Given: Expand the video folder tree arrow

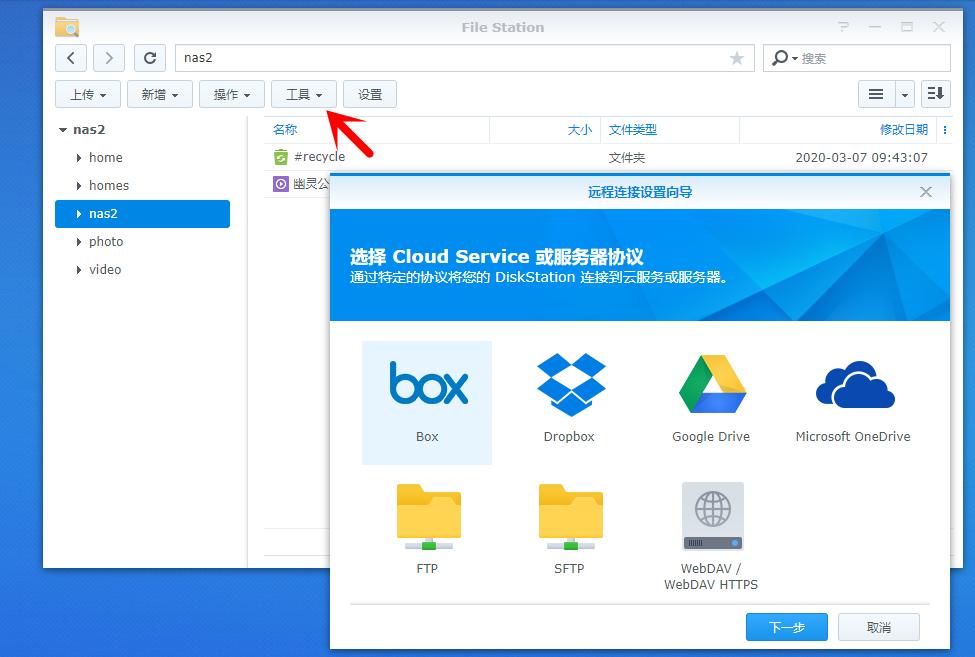Looking at the screenshot, I should pos(78,270).
